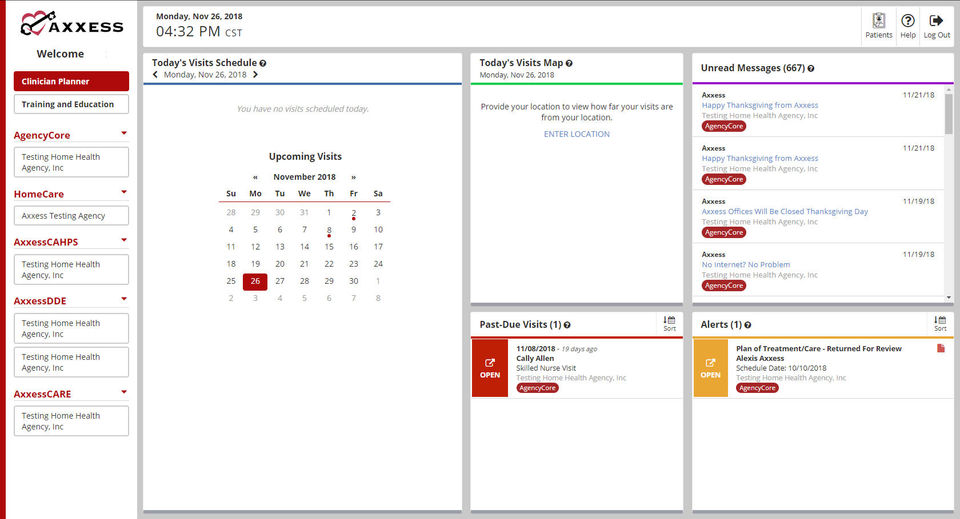
Task: Select Axxess Testing Agency under HomeCare
Action: (72, 215)
